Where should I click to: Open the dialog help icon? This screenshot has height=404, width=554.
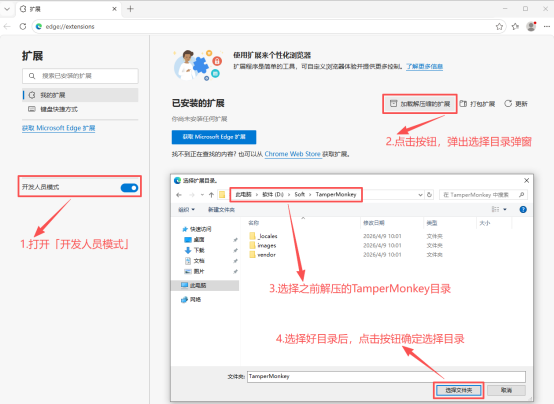point(523,210)
